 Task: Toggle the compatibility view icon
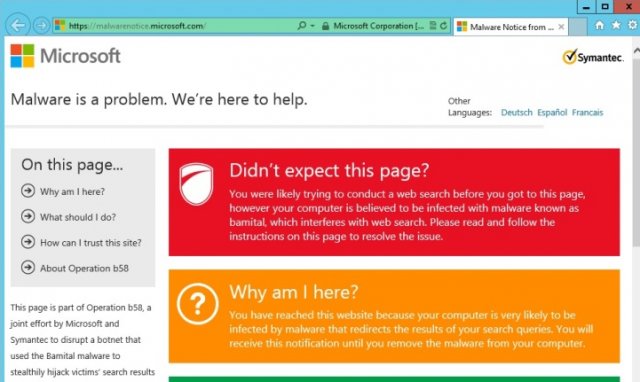pyautogui.click(x=433, y=26)
